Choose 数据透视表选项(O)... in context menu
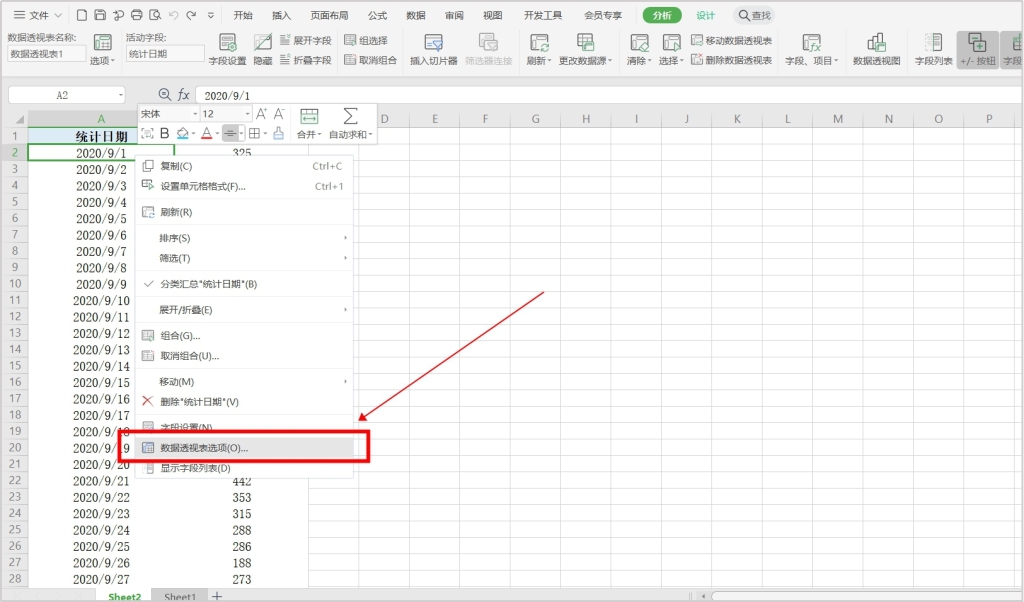1024x602 pixels. coord(244,447)
